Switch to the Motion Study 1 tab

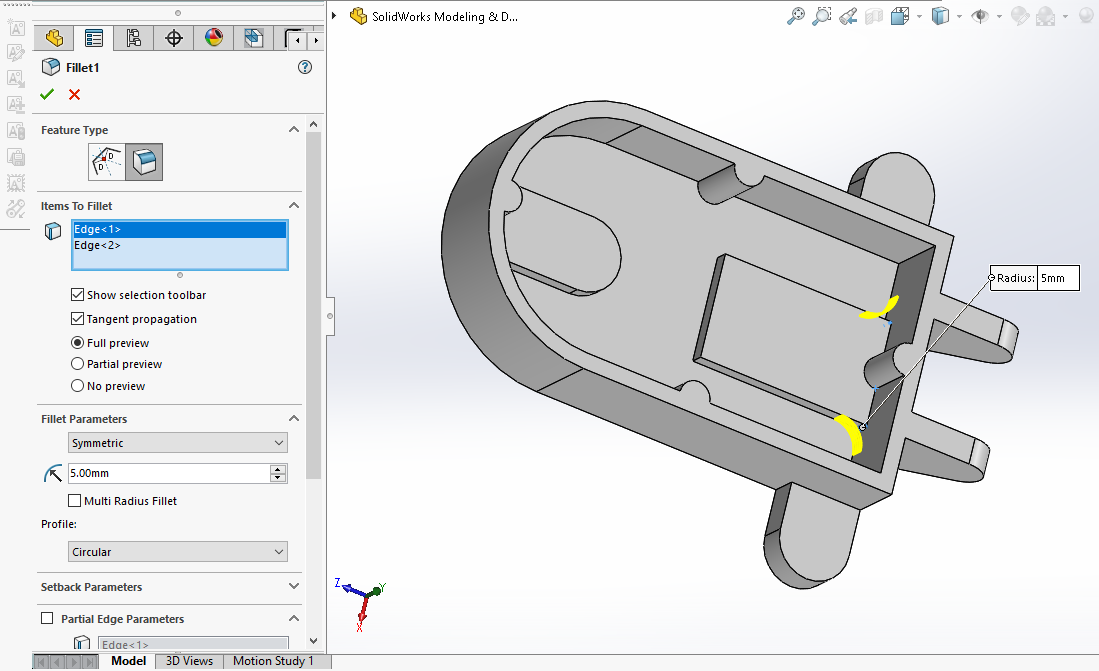[x=273, y=661]
